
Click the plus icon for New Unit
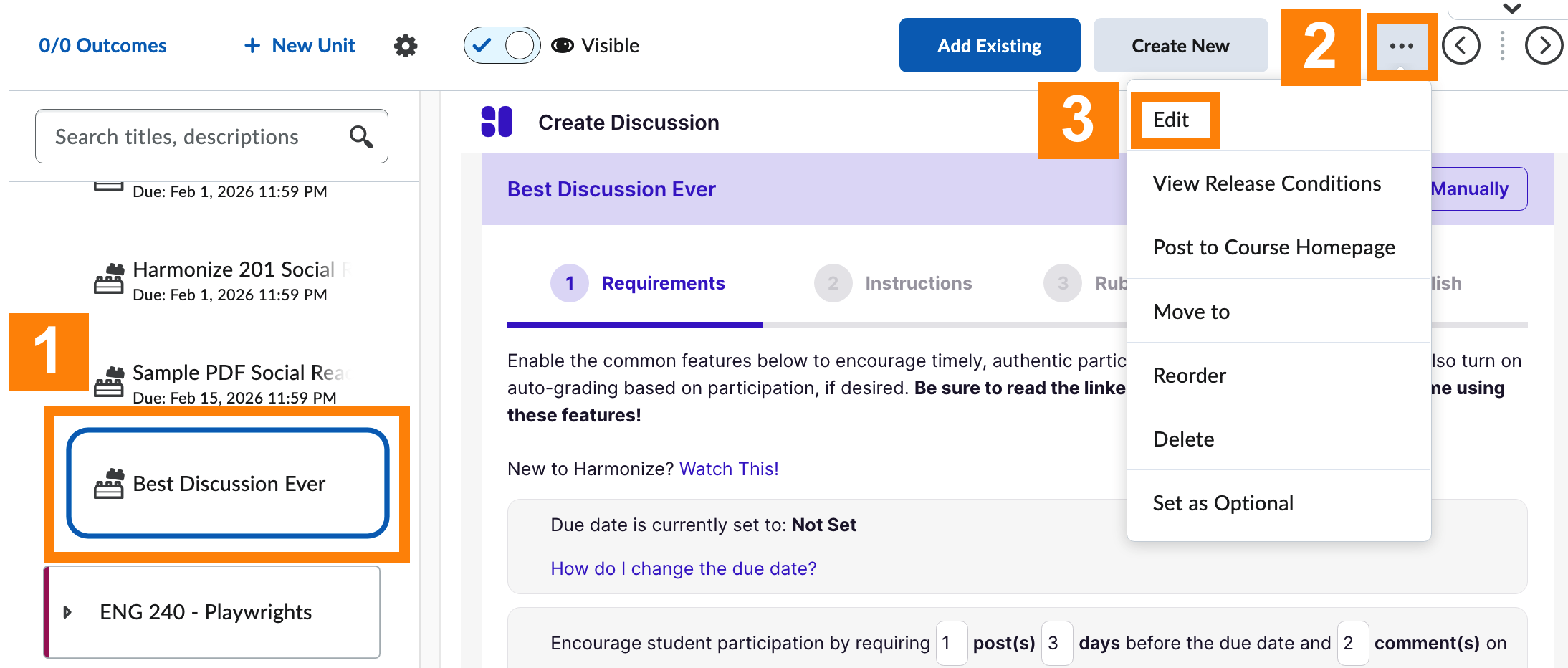[x=252, y=46]
